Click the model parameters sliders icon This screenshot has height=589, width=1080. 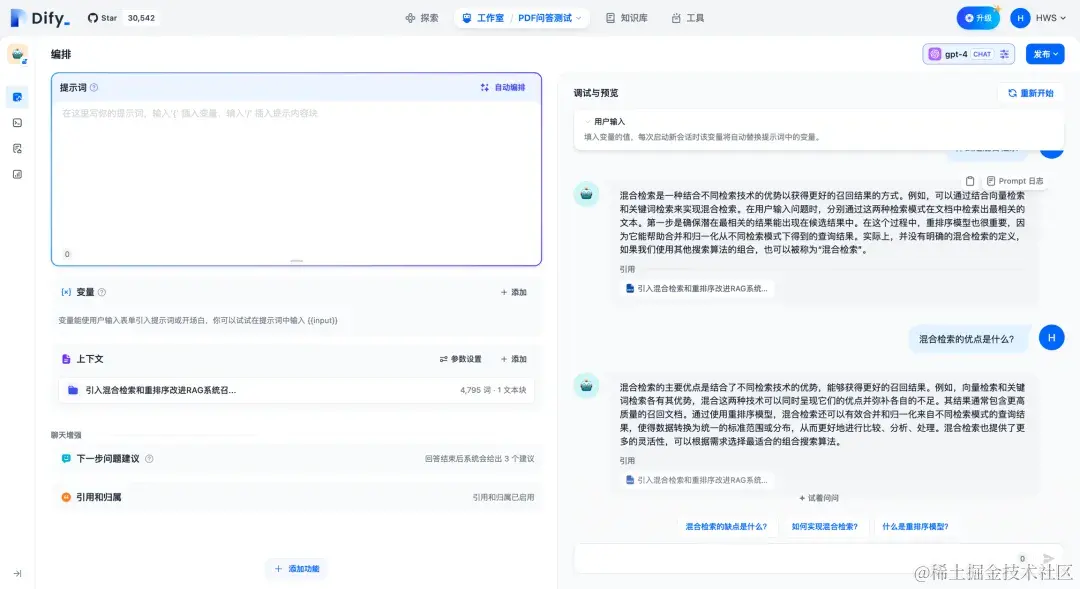click(1004, 54)
